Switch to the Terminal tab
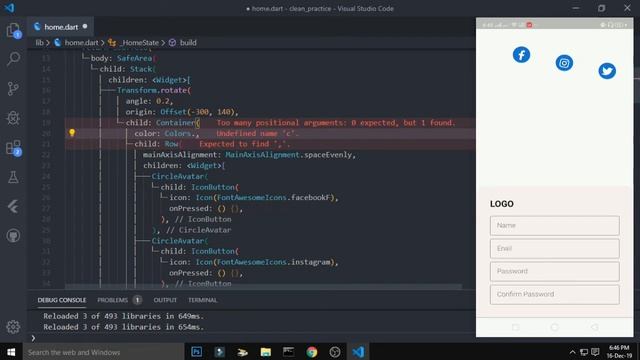This screenshot has height=360, width=640. (x=202, y=300)
